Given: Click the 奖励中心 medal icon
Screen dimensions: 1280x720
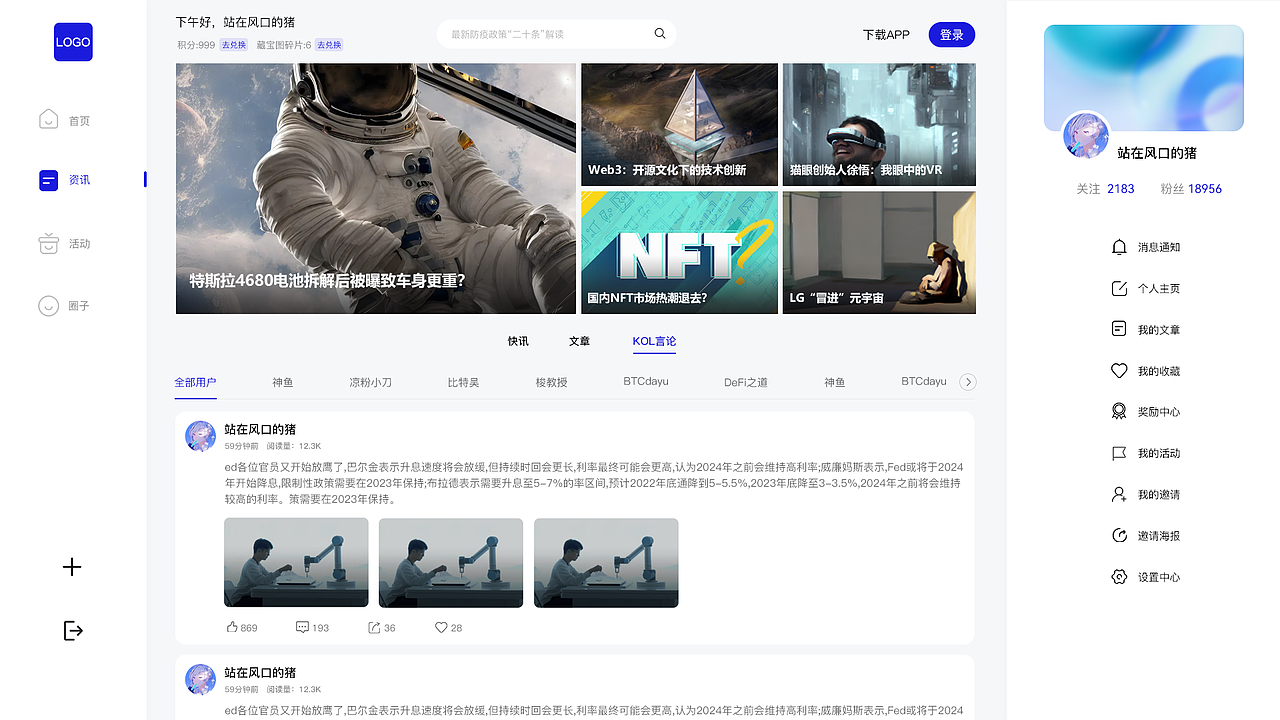Looking at the screenshot, I should point(1119,412).
